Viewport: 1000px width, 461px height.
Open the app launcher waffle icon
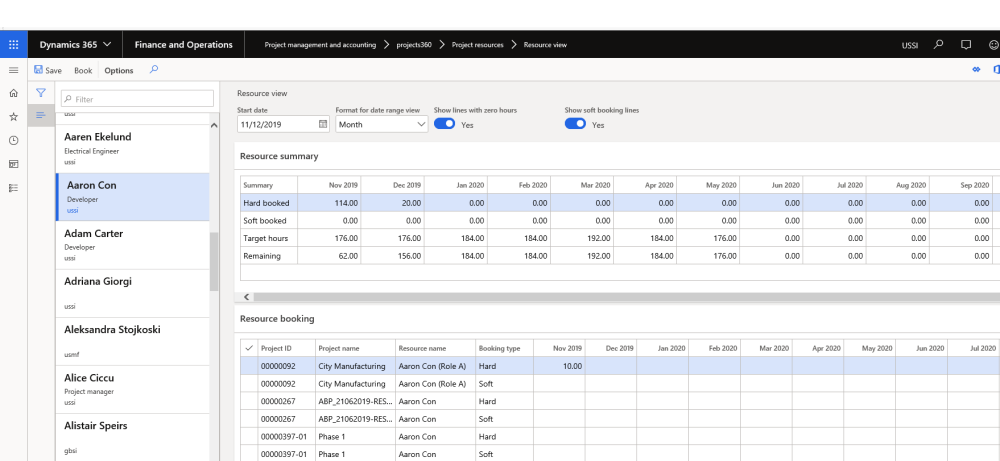point(14,45)
